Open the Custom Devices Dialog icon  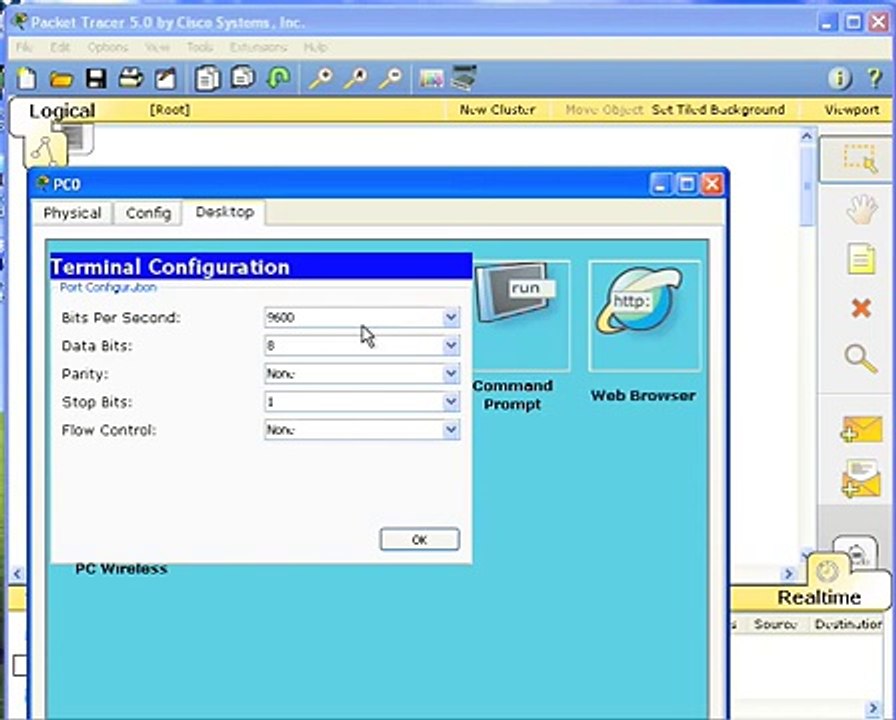pos(463,78)
